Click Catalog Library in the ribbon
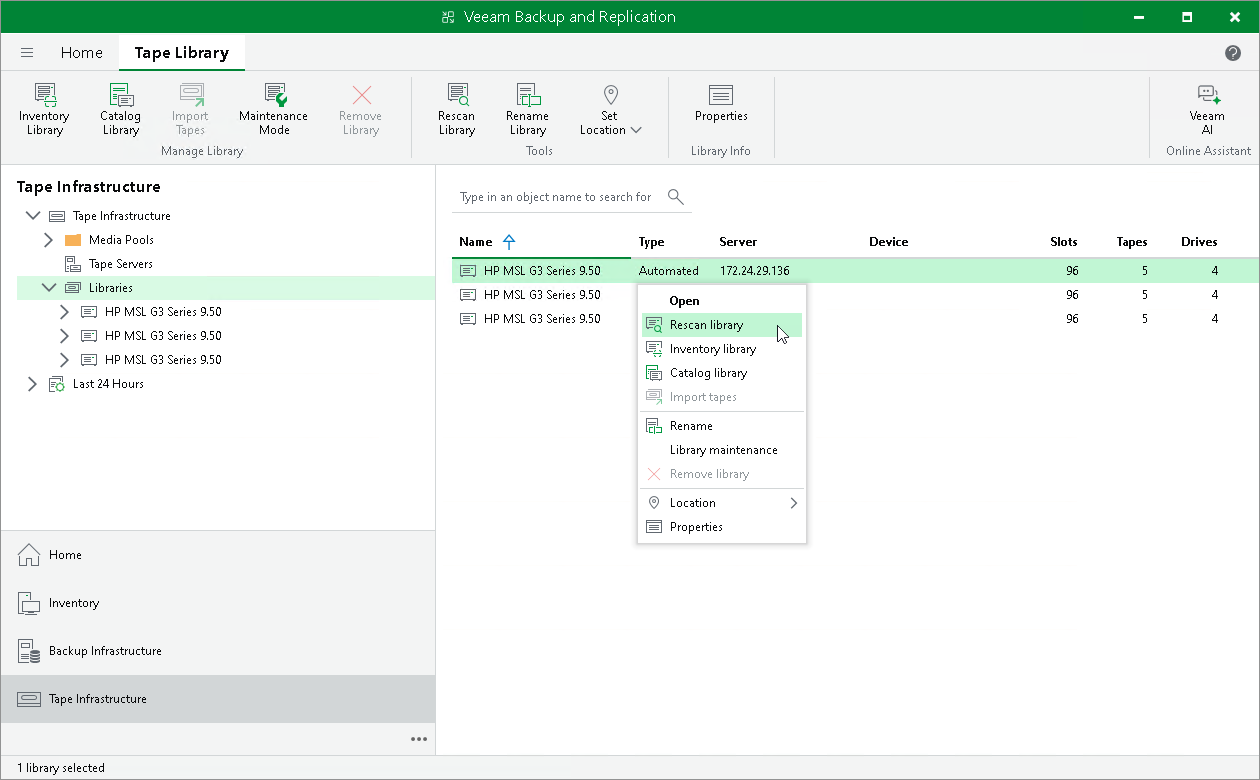 [x=120, y=110]
